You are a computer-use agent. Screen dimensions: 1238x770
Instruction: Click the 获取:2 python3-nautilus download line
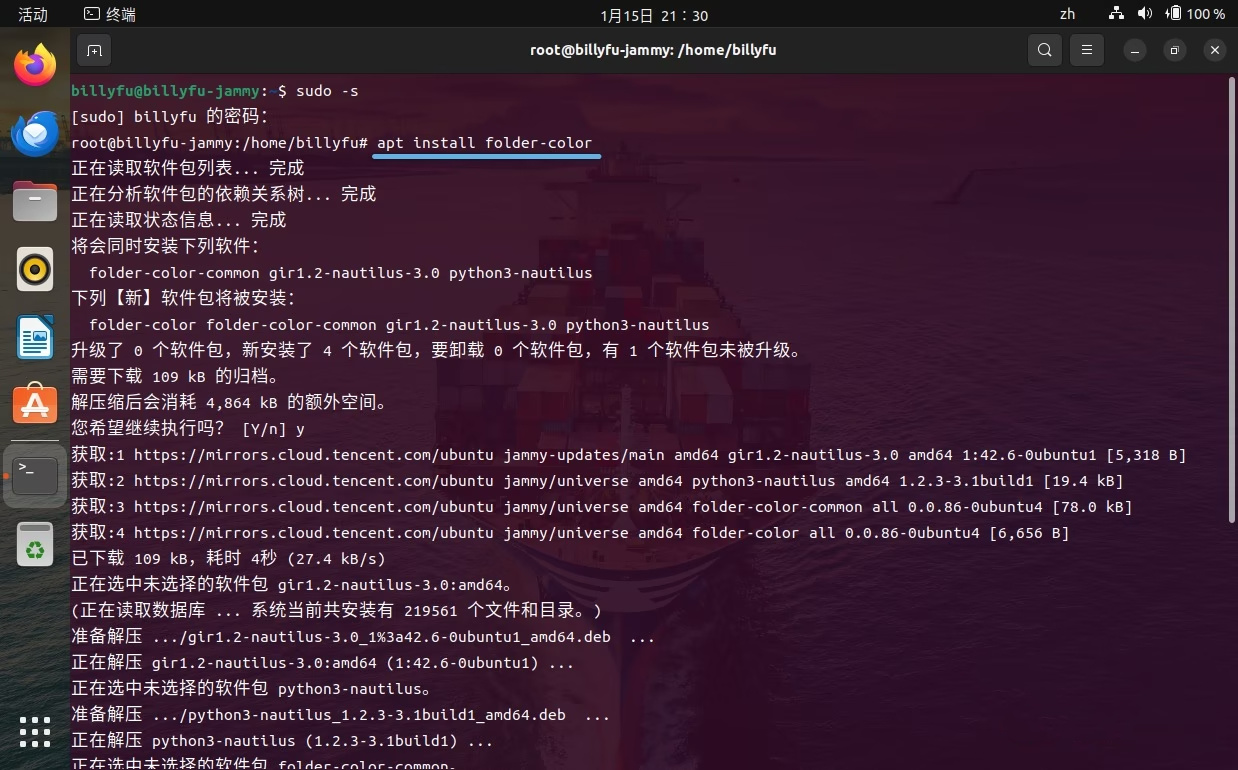(x=597, y=480)
